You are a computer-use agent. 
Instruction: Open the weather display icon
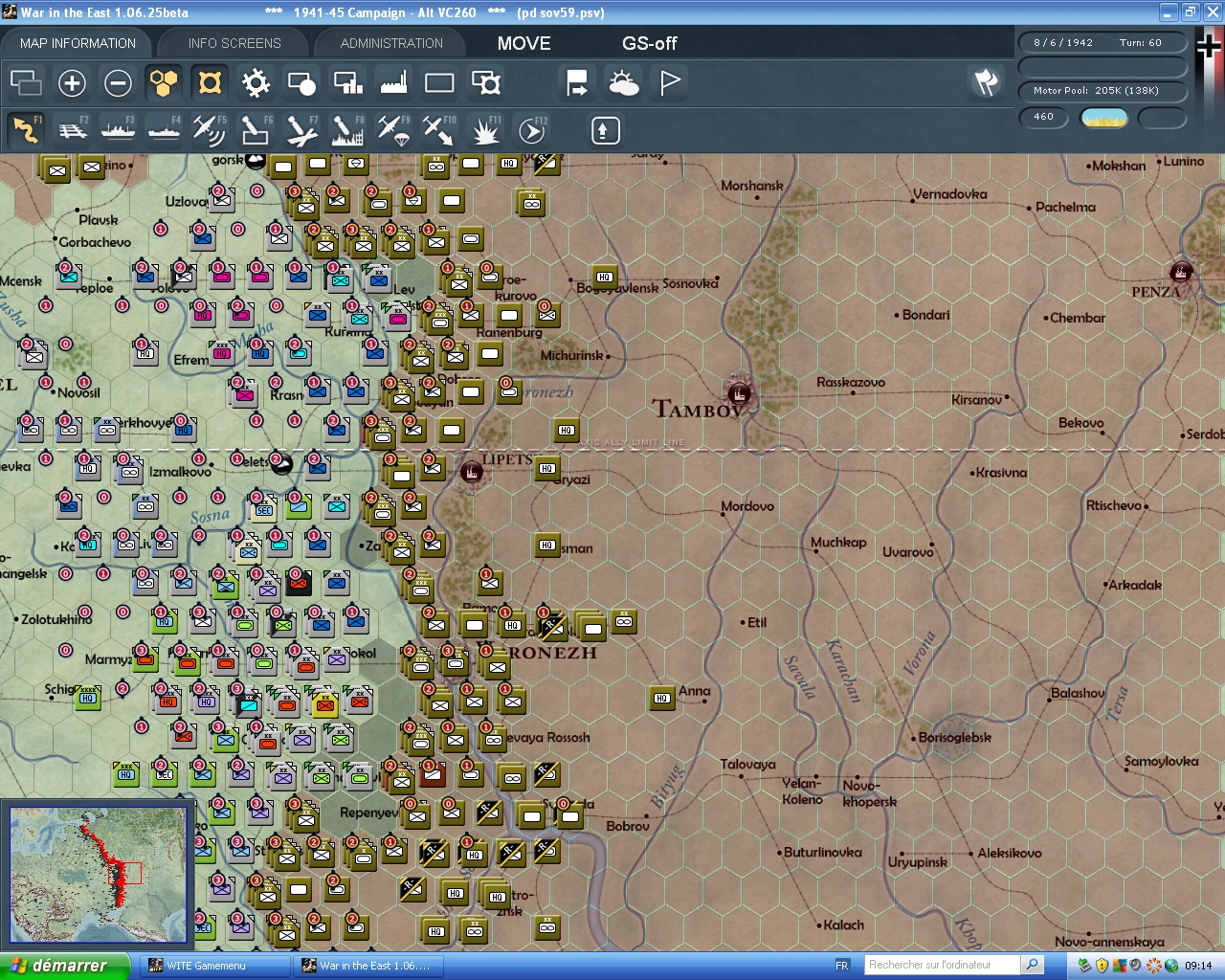pyautogui.click(x=624, y=83)
